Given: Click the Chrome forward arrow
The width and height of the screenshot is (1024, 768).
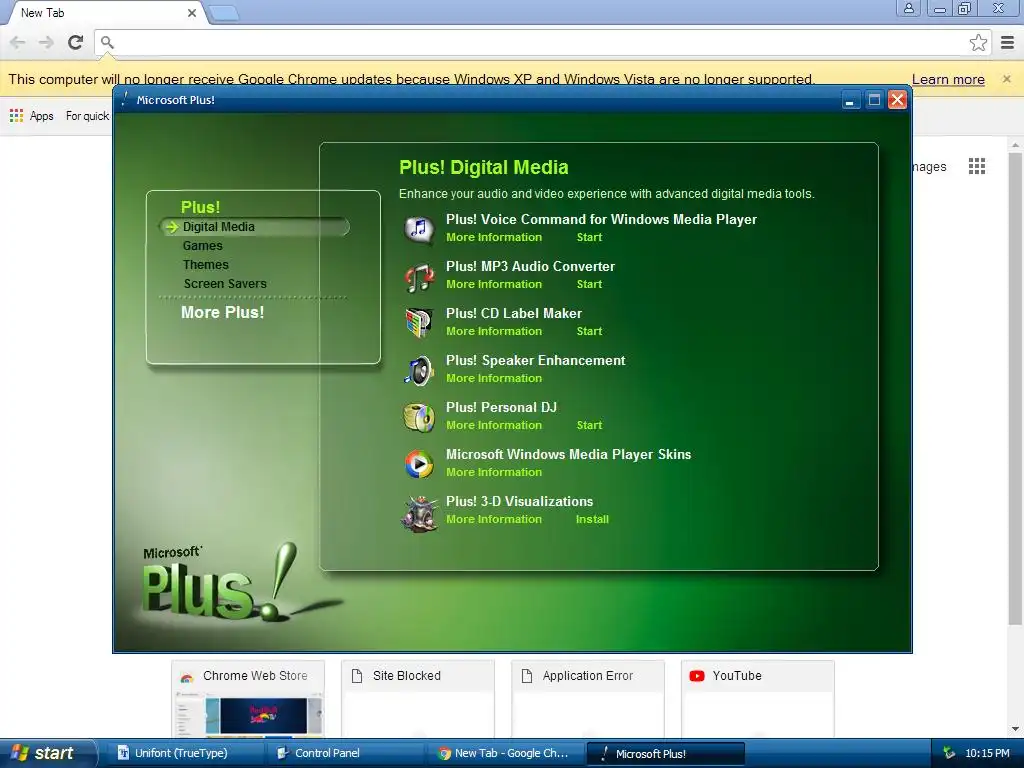Looking at the screenshot, I should [x=46, y=42].
